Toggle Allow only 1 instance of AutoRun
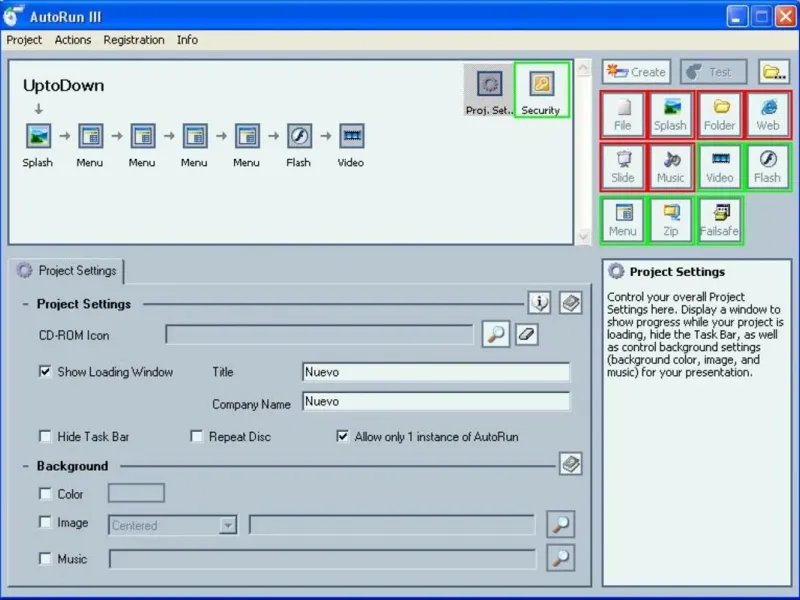The height and width of the screenshot is (600, 800). point(342,436)
